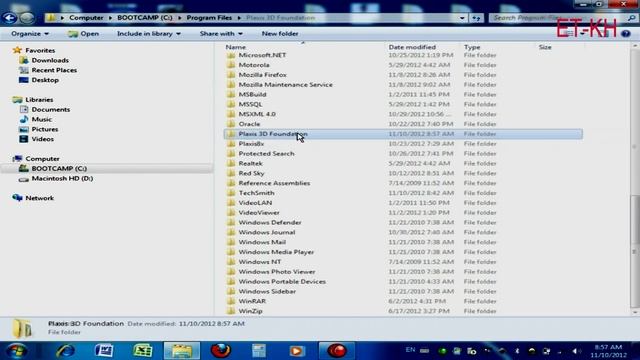Select the Oracle folder
The width and height of the screenshot is (640, 360).
pos(249,124)
